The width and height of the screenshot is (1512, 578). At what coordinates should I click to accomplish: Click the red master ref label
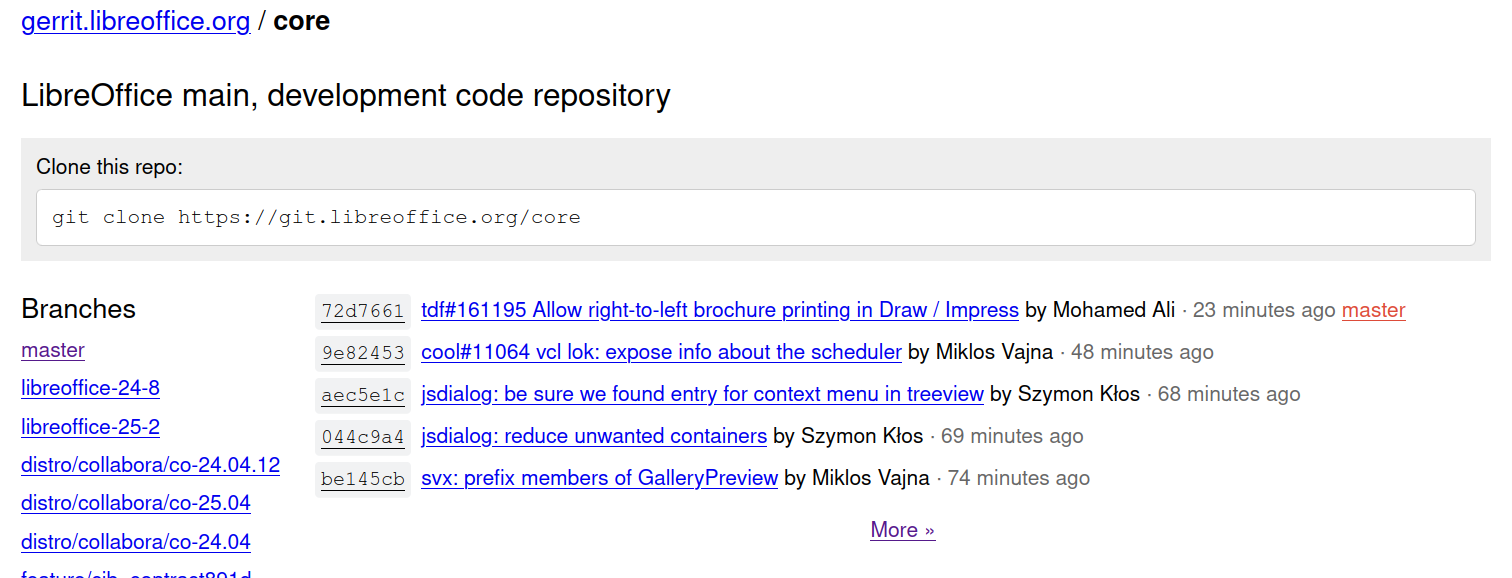pyautogui.click(x=1373, y=310)
